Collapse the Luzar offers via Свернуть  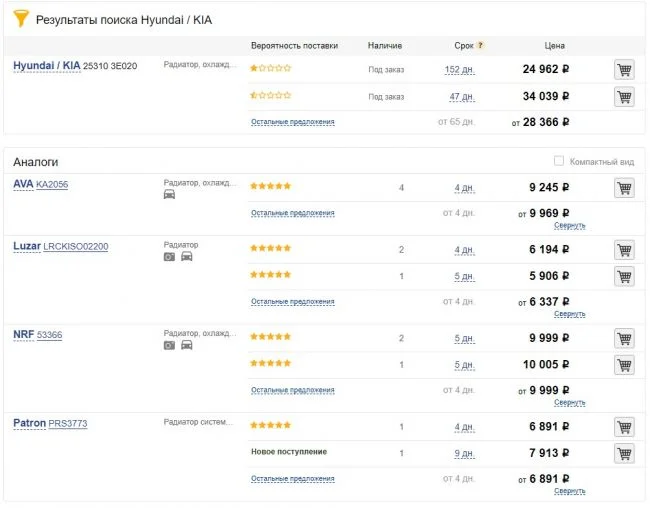tap(570, 314)
